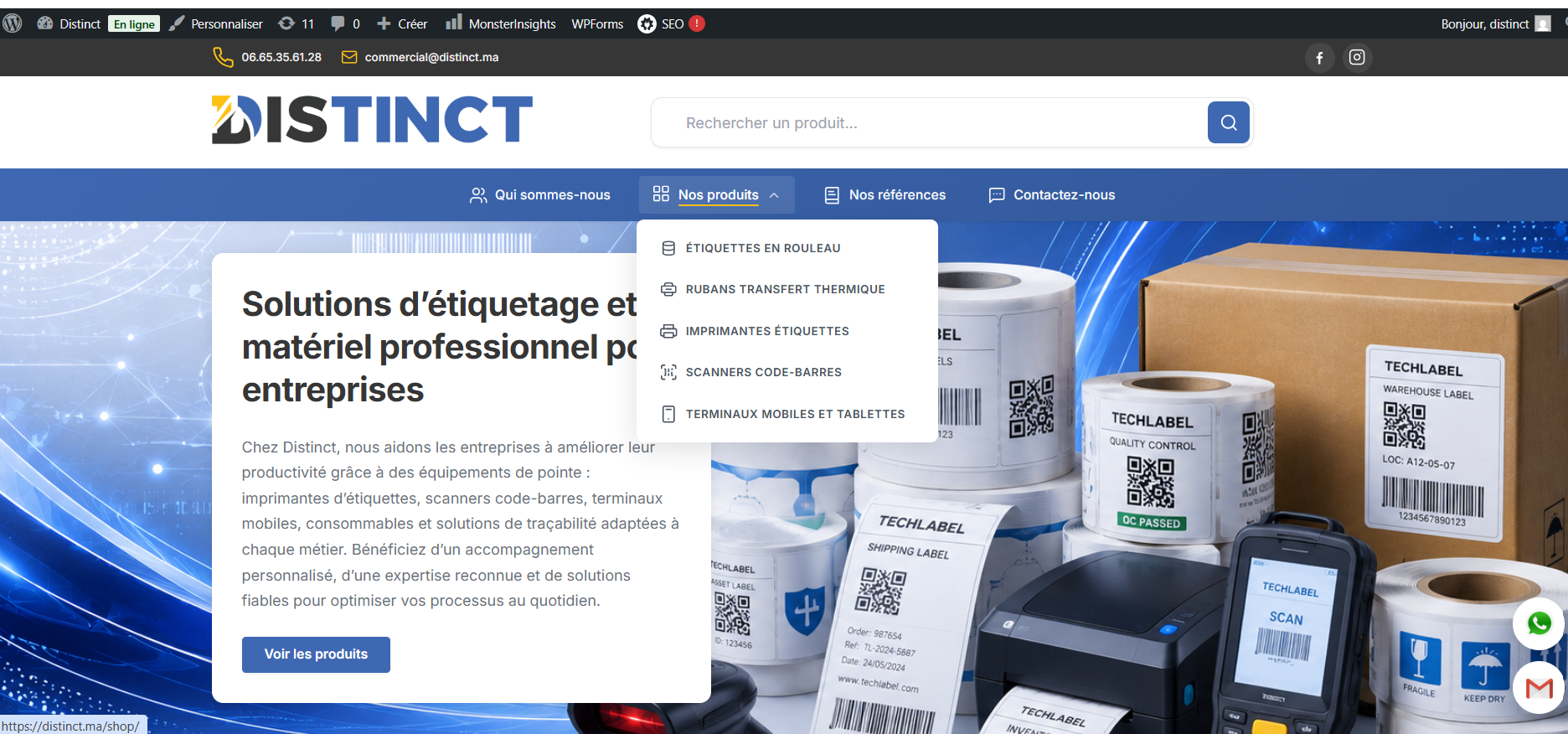Open the Créer new content menu
1568x734 pixels.
(402, 23)
